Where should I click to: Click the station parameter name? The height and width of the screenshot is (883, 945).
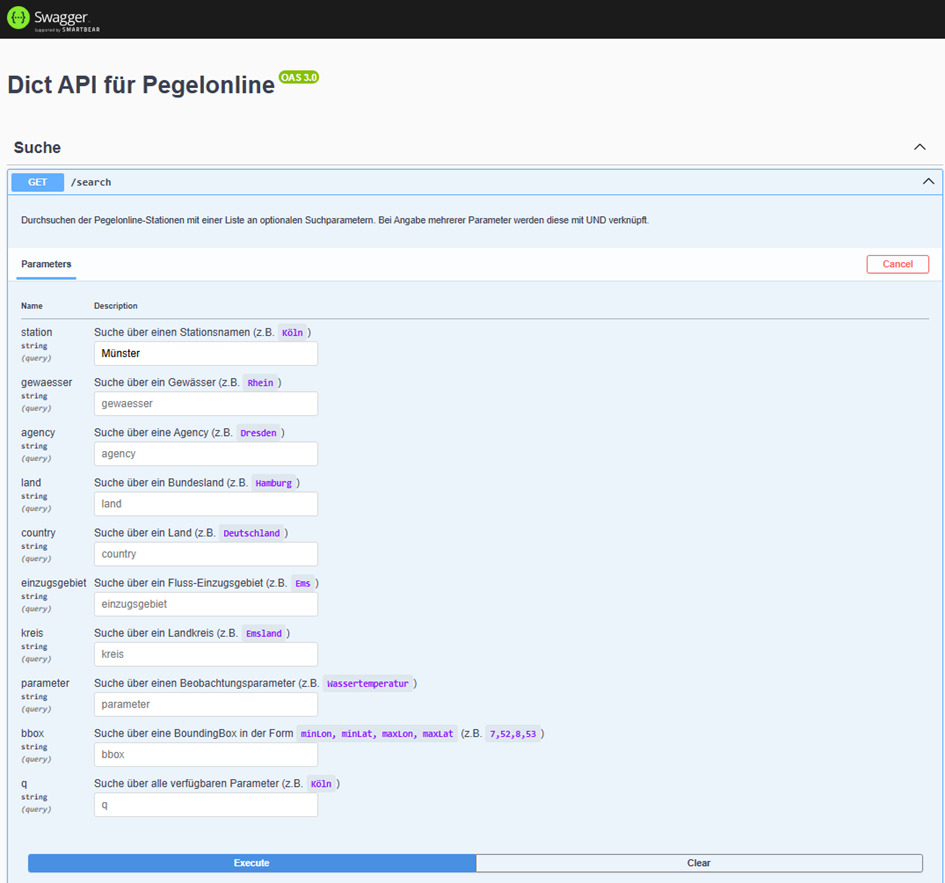click(x=37, y=332)
